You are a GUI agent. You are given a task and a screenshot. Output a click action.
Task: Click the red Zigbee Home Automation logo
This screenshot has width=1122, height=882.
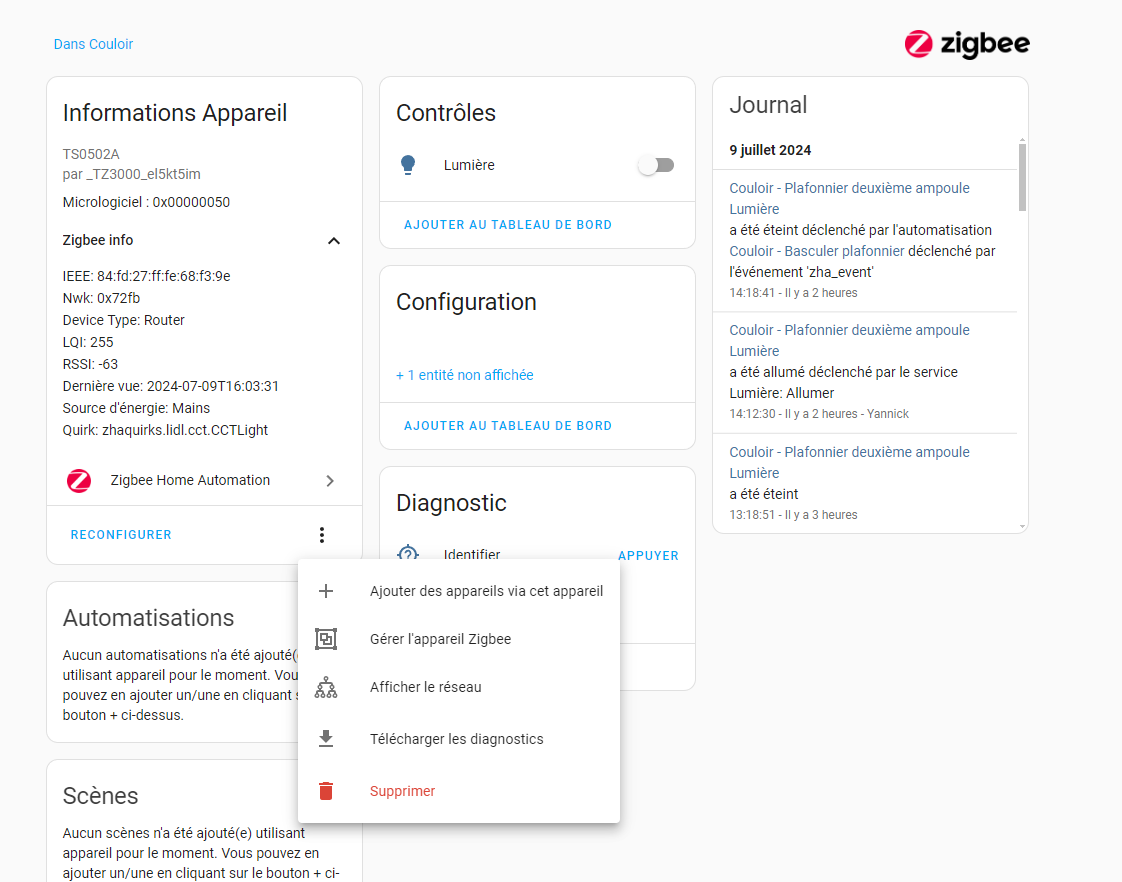click(79, 480)
